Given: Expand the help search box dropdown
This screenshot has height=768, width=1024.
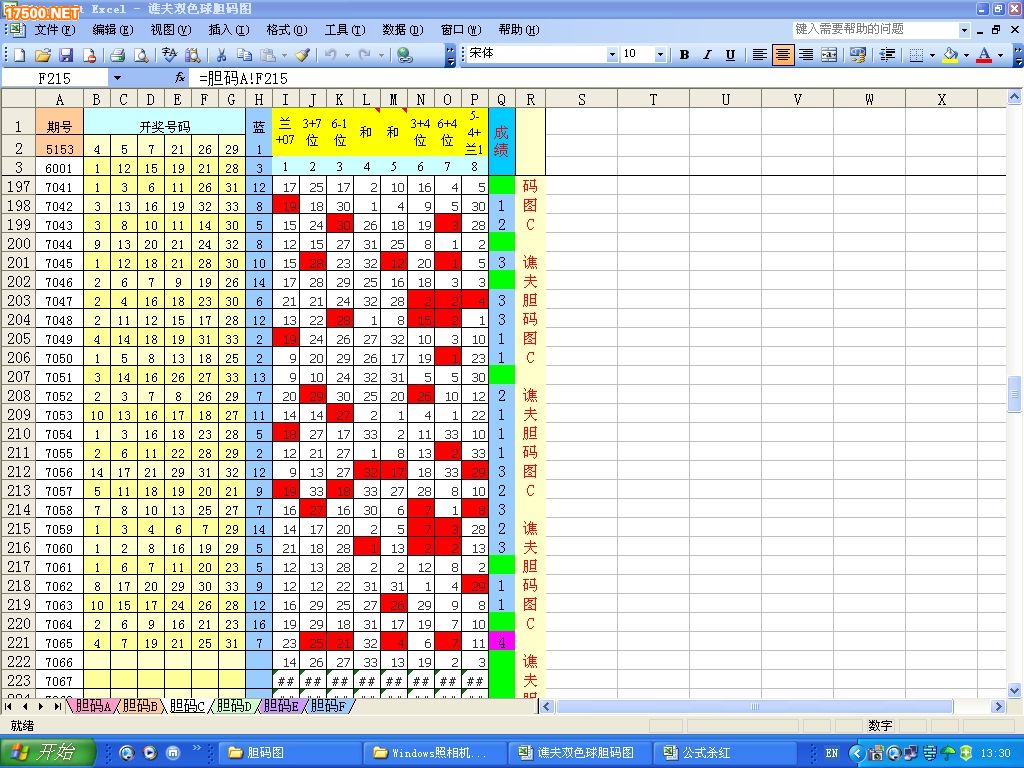Looking at the screenshot, I should (x=965, y=30).
